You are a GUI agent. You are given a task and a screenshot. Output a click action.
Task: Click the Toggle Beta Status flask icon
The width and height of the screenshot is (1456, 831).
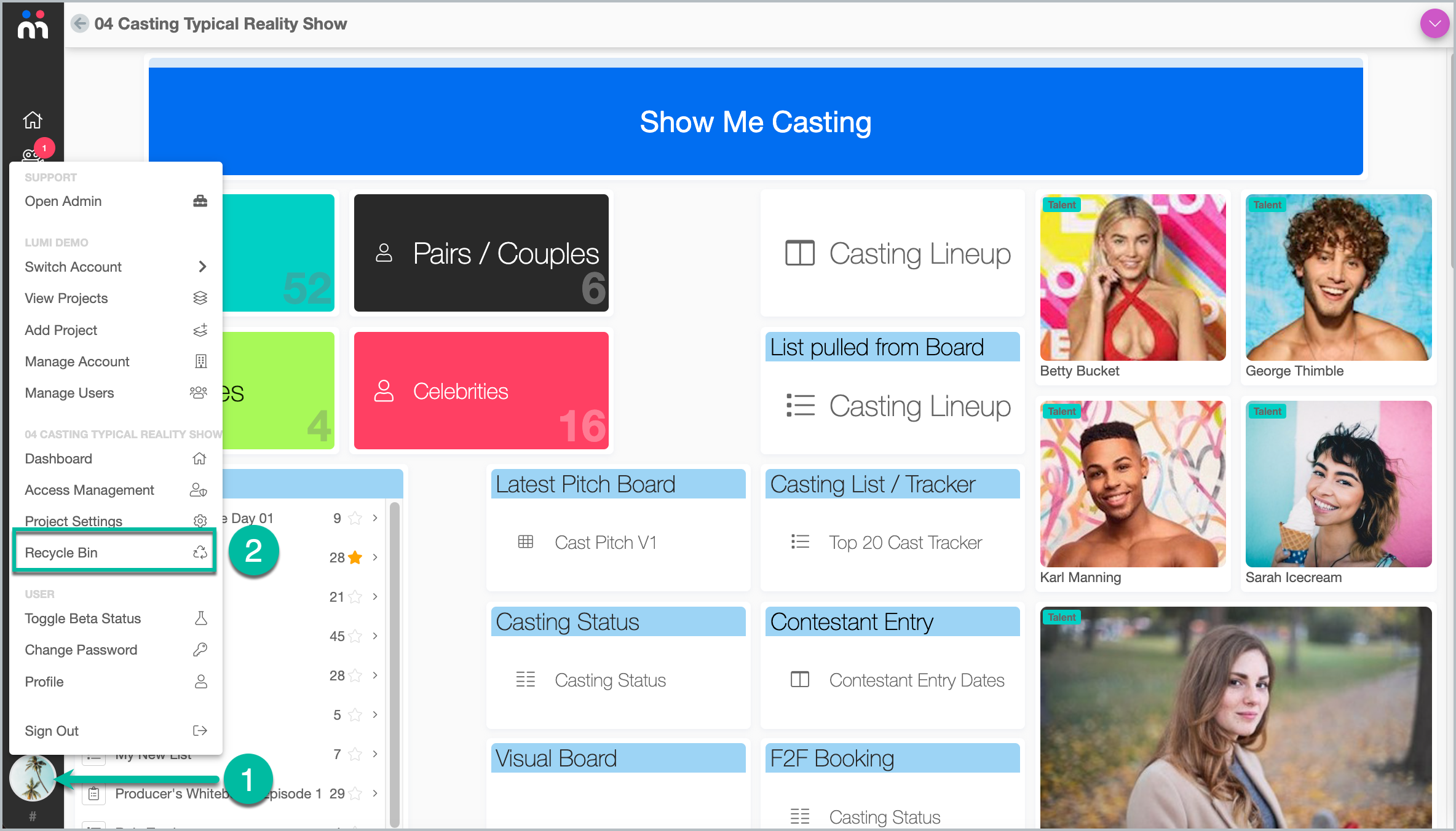point(200,618)
